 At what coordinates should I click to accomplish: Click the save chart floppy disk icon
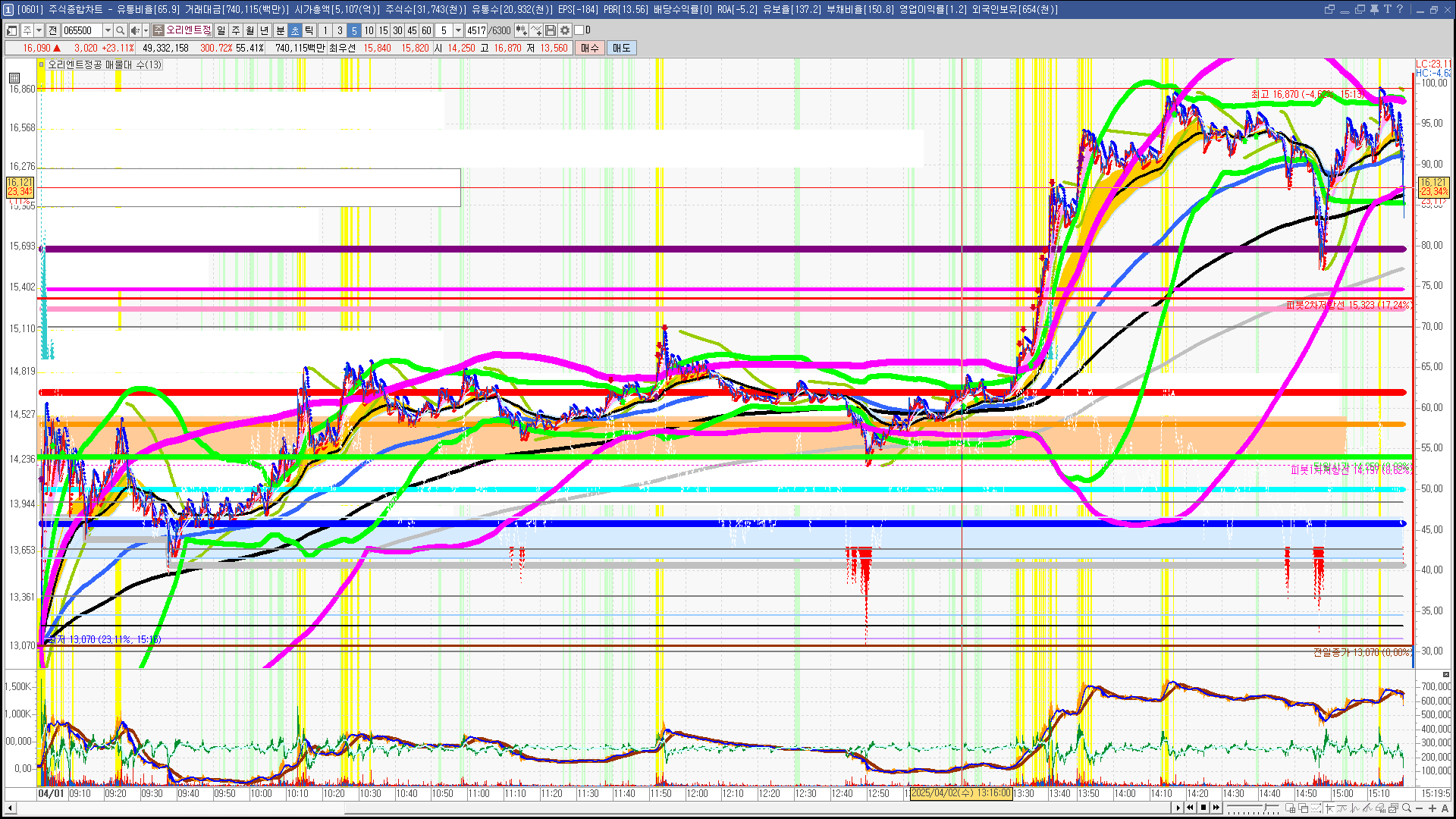pyautogui.click(x=551, y=30)
